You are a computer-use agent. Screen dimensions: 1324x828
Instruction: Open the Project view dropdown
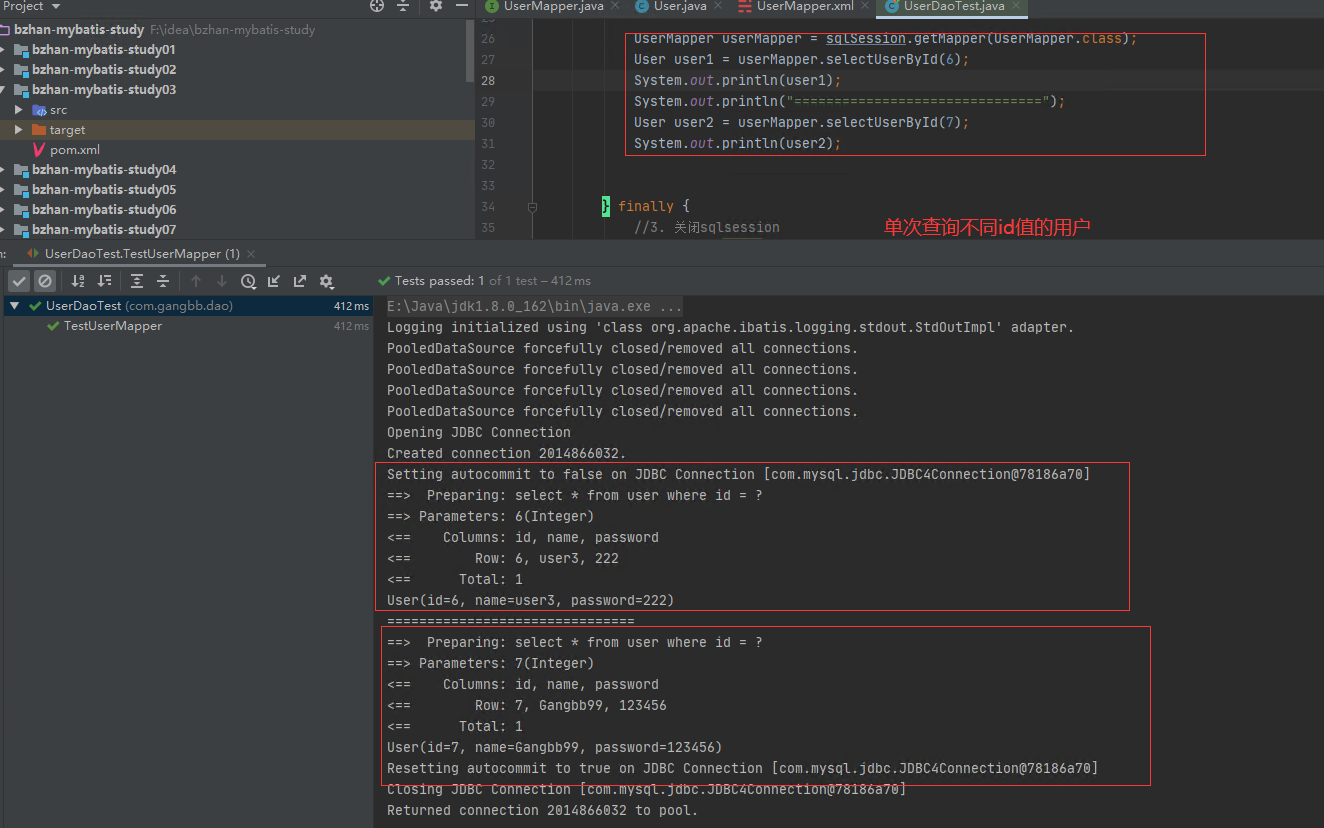point(32,6)
